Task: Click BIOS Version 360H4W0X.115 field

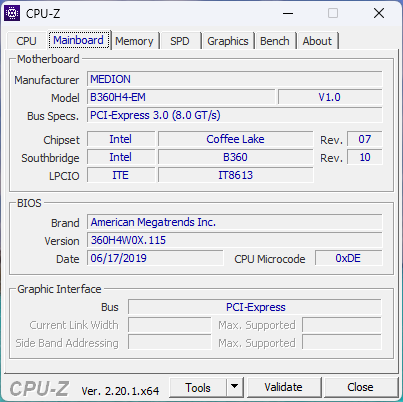Action: (235, 240)
